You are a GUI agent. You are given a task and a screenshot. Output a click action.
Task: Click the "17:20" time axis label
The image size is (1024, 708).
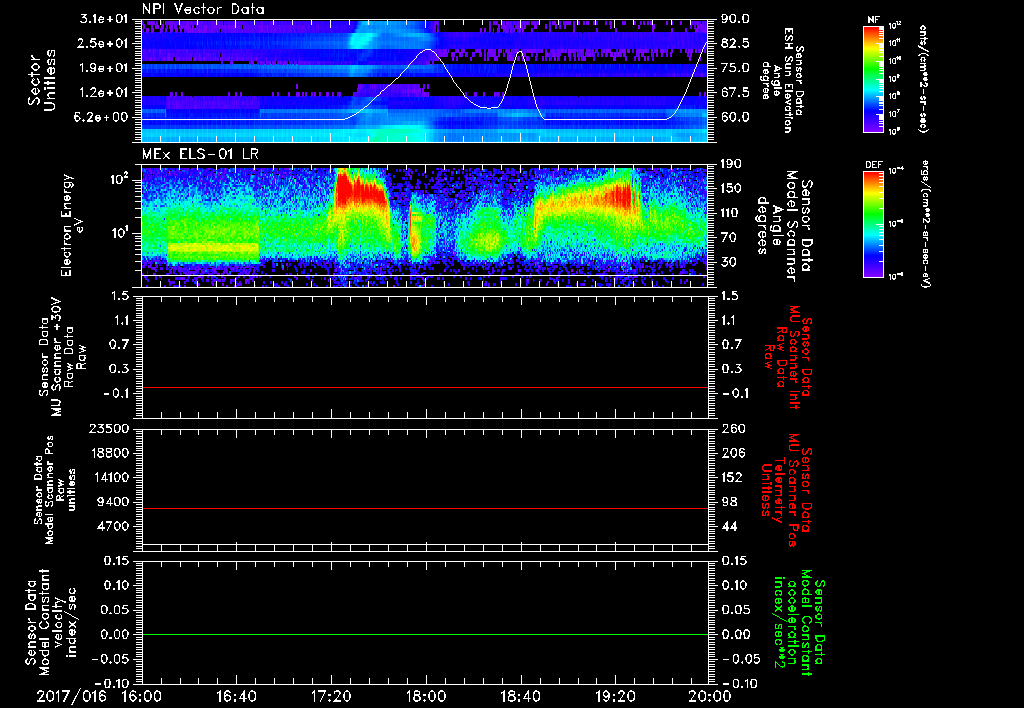[x=331, y=696]
